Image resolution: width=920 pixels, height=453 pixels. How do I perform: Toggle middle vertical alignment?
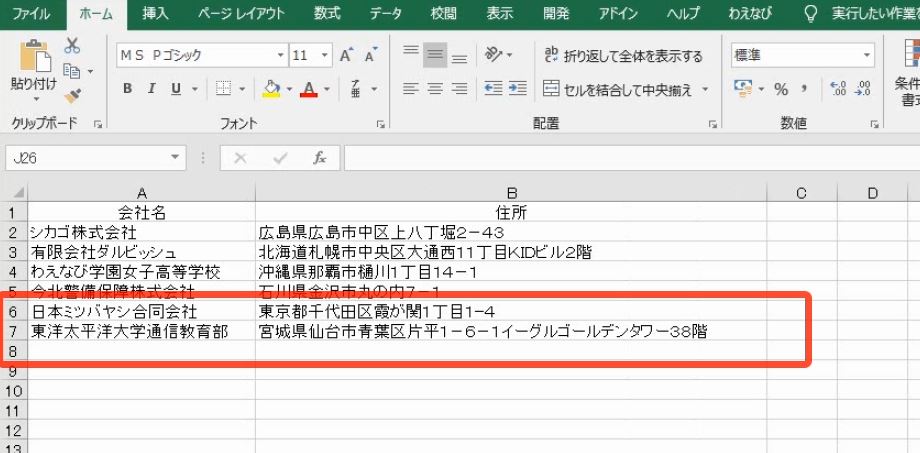(435, 55)
